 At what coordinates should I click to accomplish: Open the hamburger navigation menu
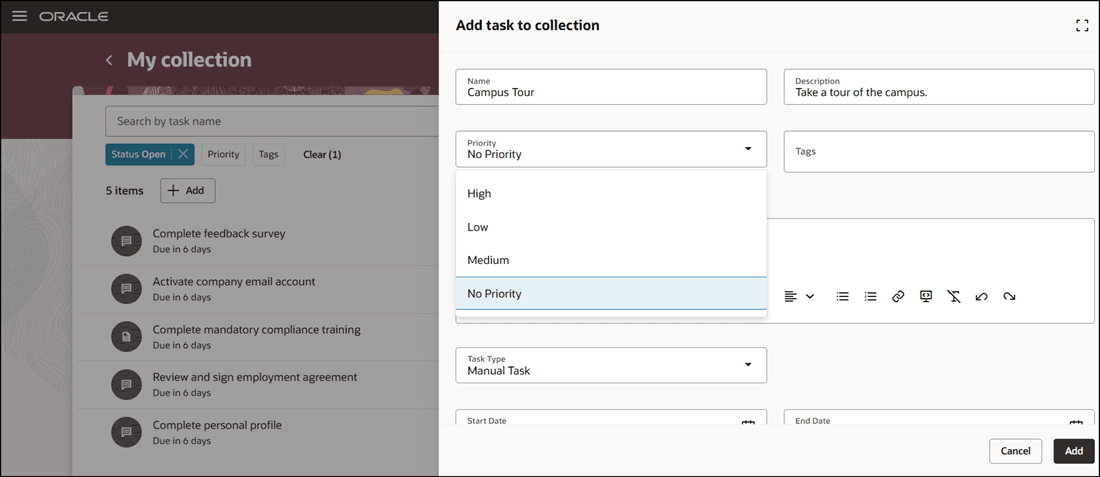[x=20, y=15]
